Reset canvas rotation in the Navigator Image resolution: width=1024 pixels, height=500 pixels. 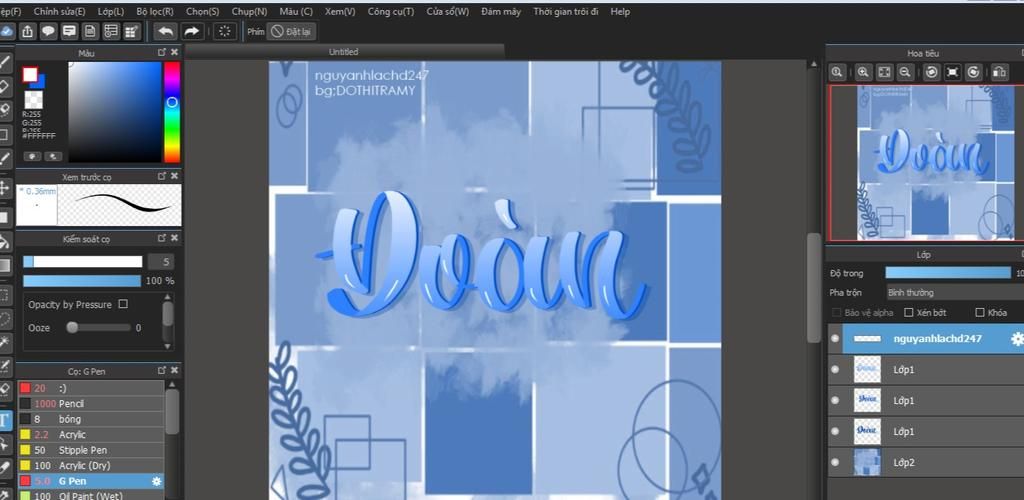point(953,72)
